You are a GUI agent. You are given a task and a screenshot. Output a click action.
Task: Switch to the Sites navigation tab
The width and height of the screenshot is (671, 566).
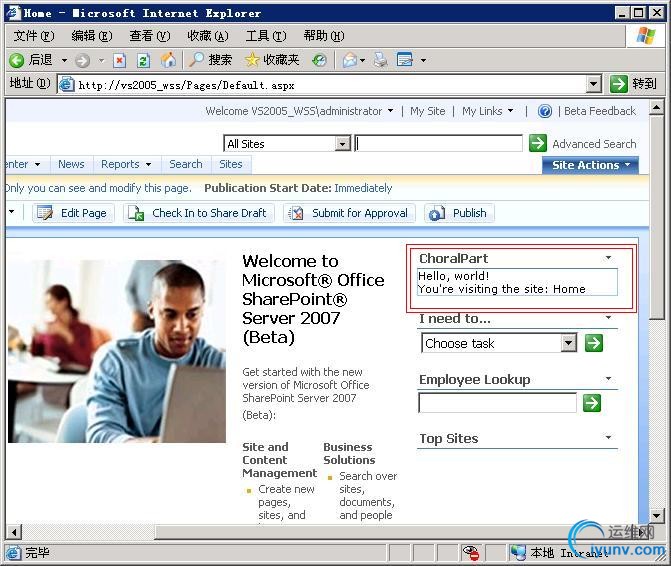[x=231, y=164]
